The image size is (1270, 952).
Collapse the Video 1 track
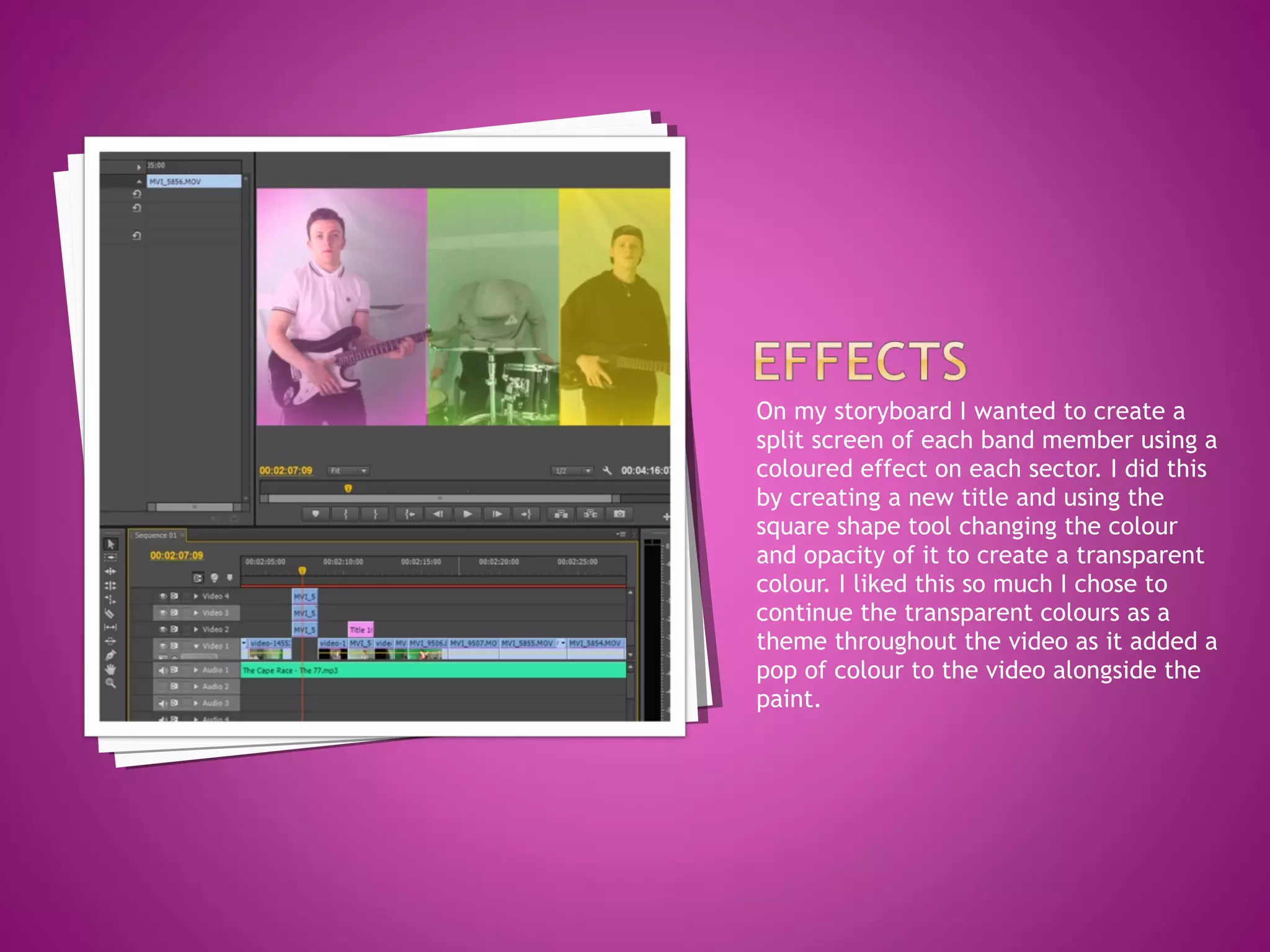(196, 646)
